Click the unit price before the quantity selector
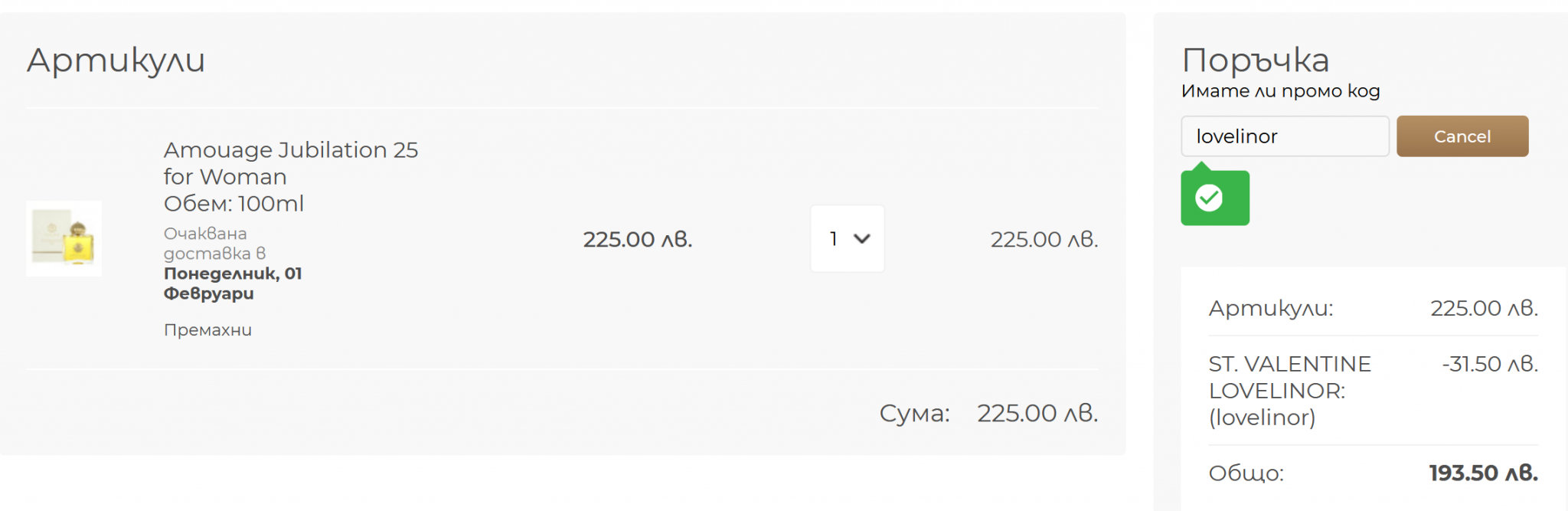The width and height of the screenshot is (1568, 511). click(637, 240)
